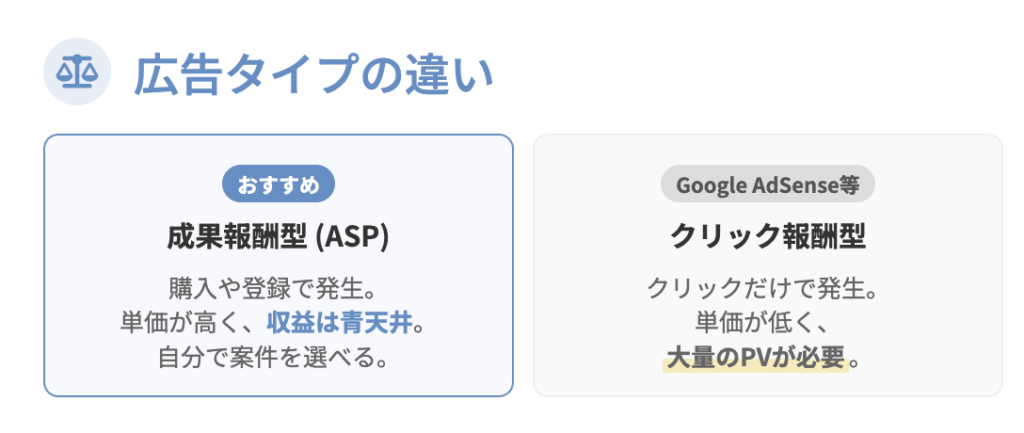1024x433 pixels.
Task: Click the 広告タイプの違い heading
Action: point(313,78)
